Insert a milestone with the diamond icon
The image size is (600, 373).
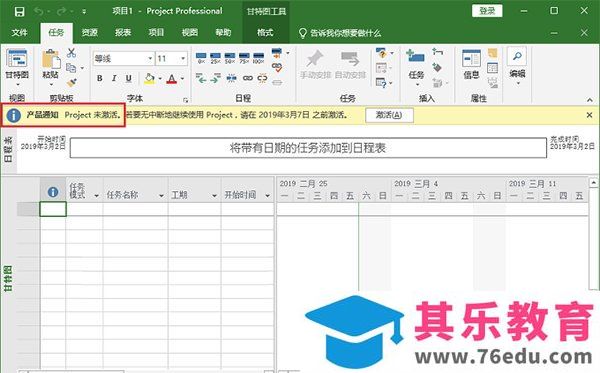[x=437, y=68]
